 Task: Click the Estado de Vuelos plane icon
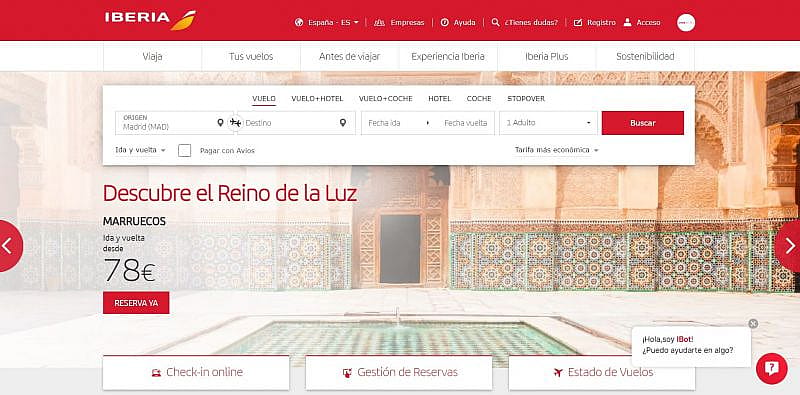(558, 373)
